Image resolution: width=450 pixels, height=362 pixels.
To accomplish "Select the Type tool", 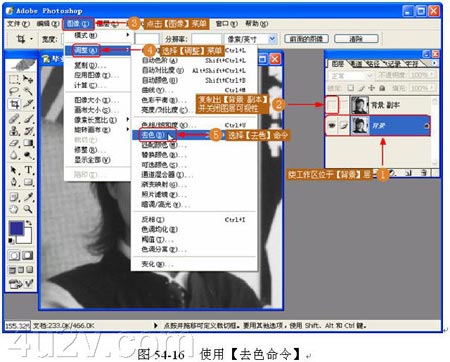I will pos(28,170).
